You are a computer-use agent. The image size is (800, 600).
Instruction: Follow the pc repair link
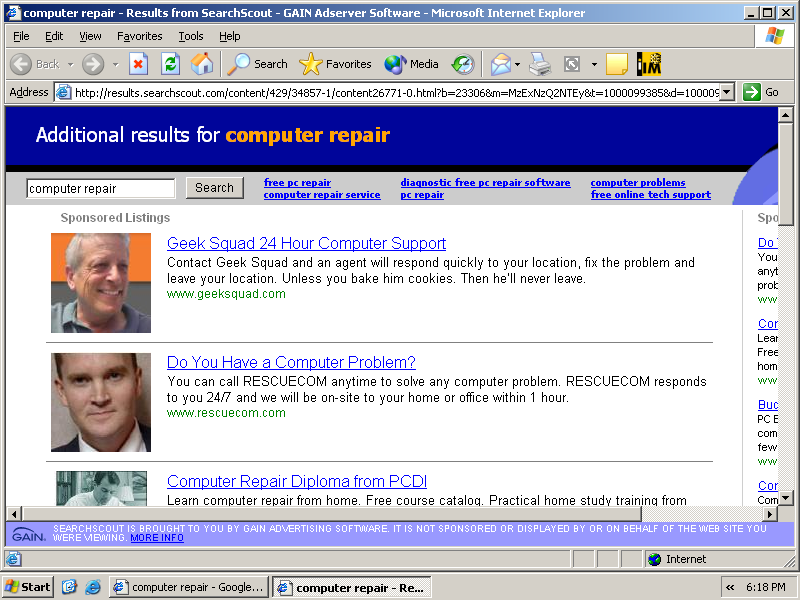(422, 195)
